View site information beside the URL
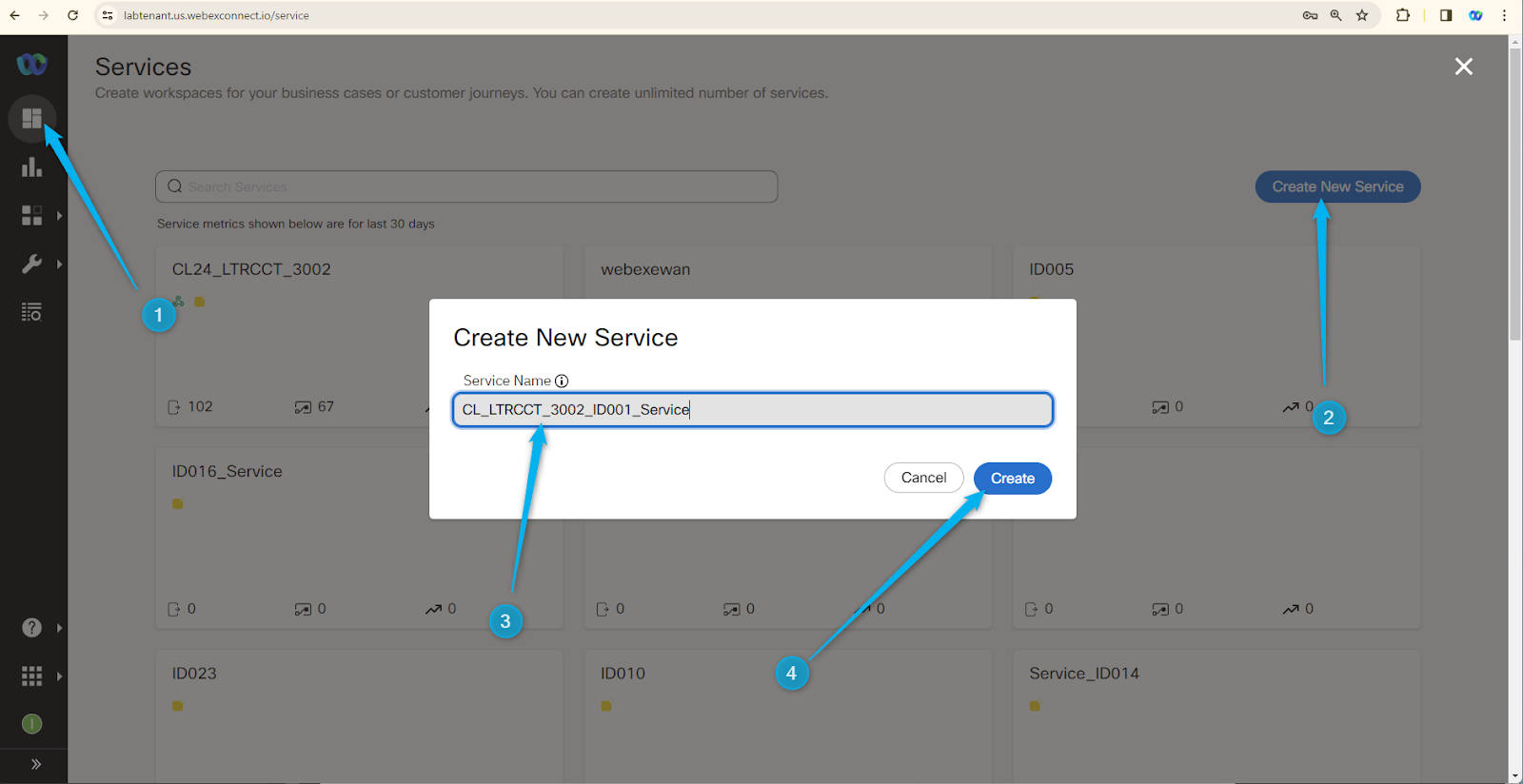The image size is (1523, 784). pos(108,15)
